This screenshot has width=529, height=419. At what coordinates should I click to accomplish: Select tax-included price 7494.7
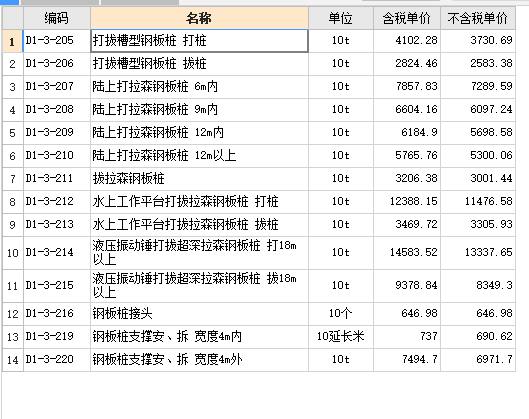click(407, 360)
